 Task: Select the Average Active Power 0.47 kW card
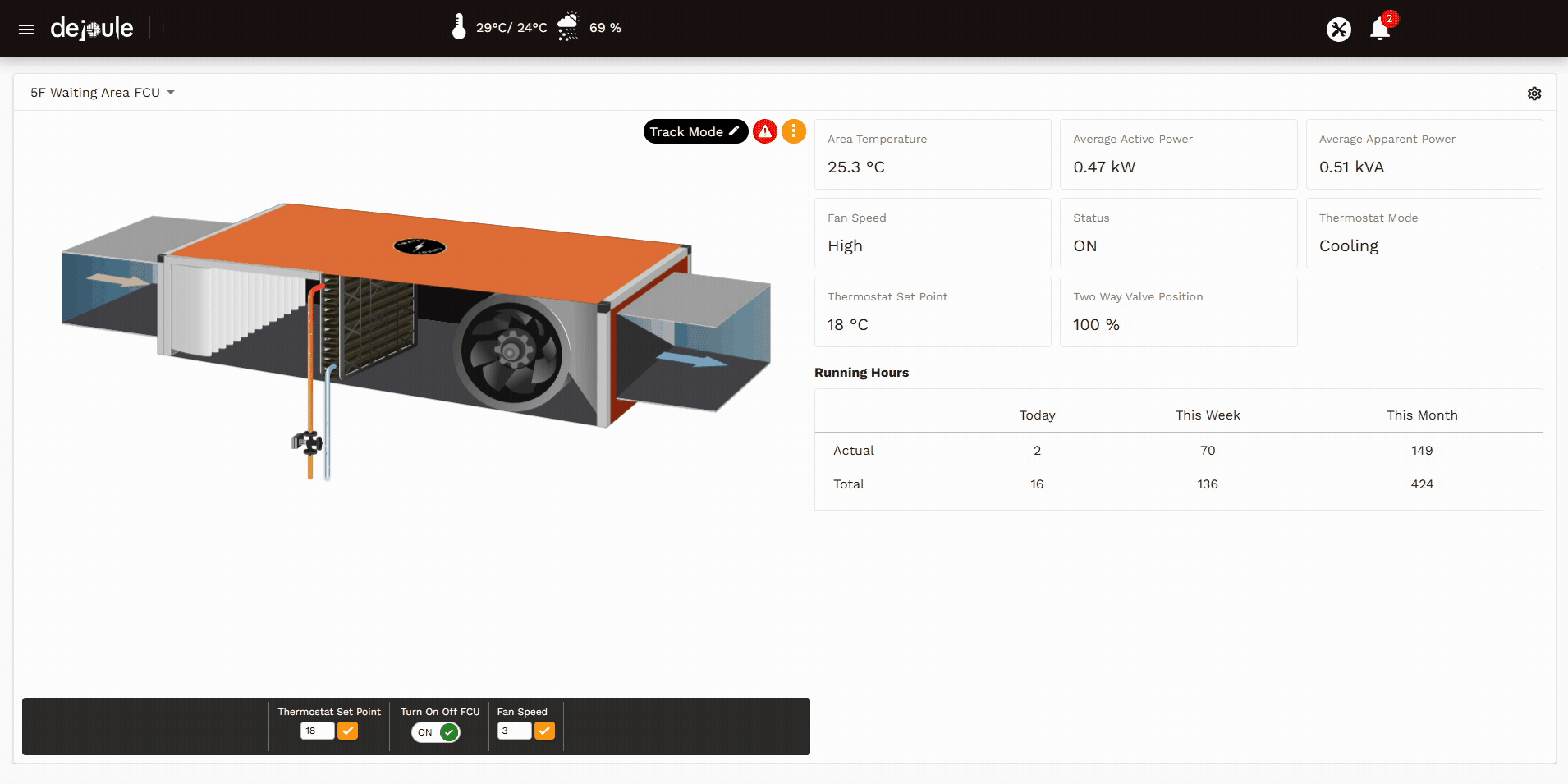[1178, 154]
